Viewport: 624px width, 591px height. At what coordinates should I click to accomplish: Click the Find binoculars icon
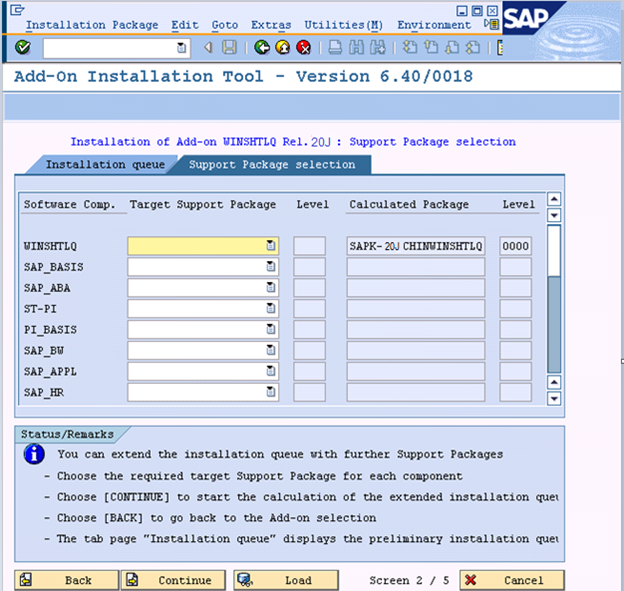tap(356, 48)
